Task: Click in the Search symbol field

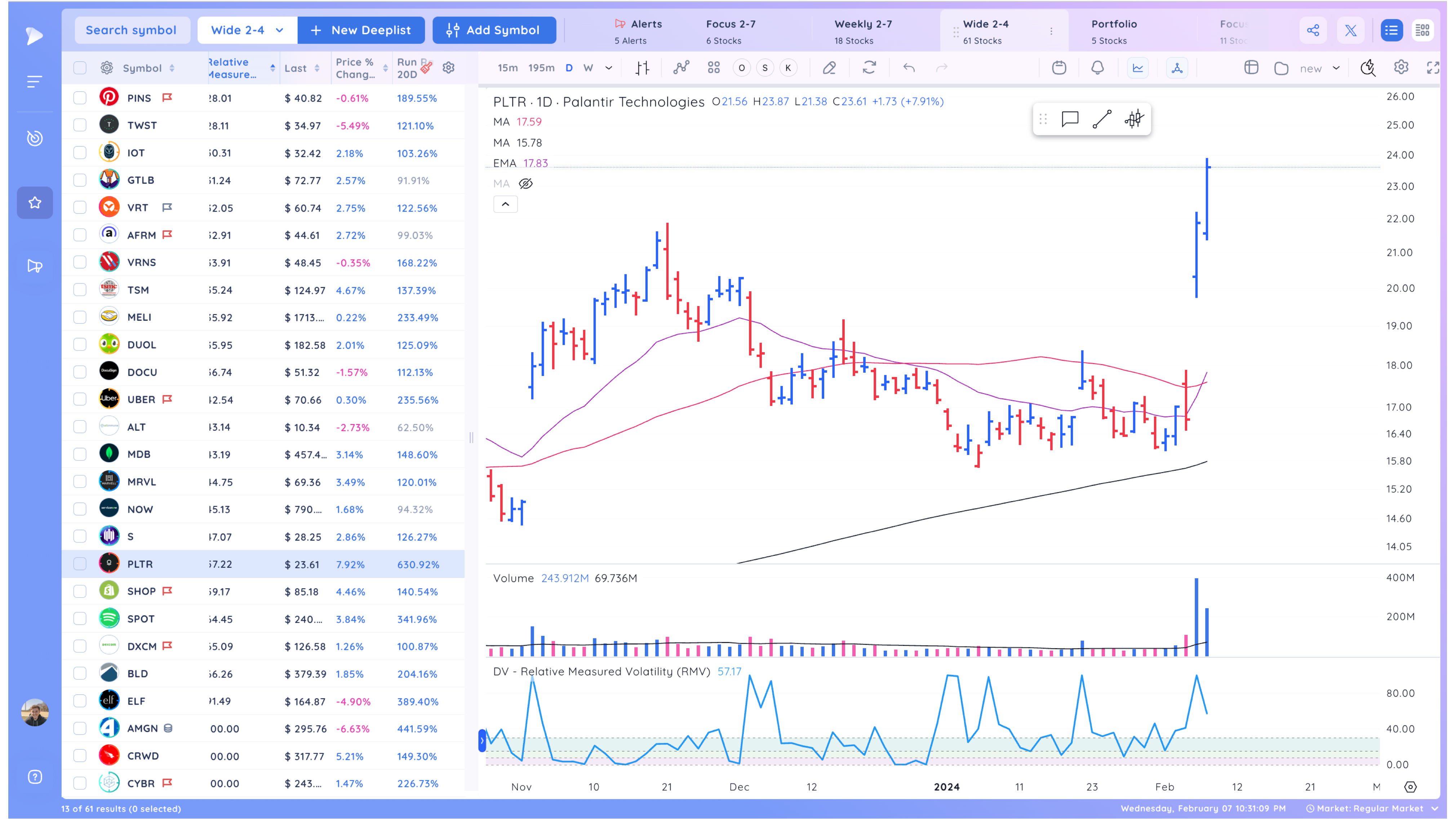Action: pos(132,30)
